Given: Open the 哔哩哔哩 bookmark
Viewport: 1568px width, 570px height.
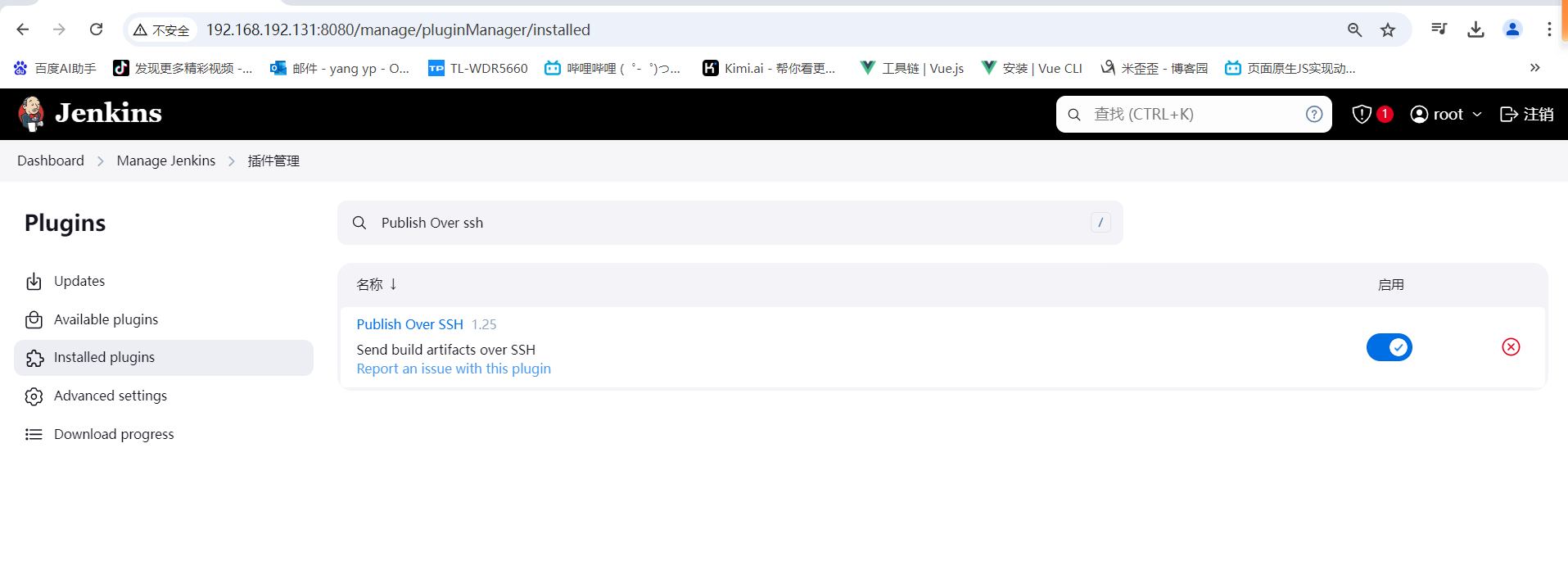Looking at the screenshot, I should (612, 68).
